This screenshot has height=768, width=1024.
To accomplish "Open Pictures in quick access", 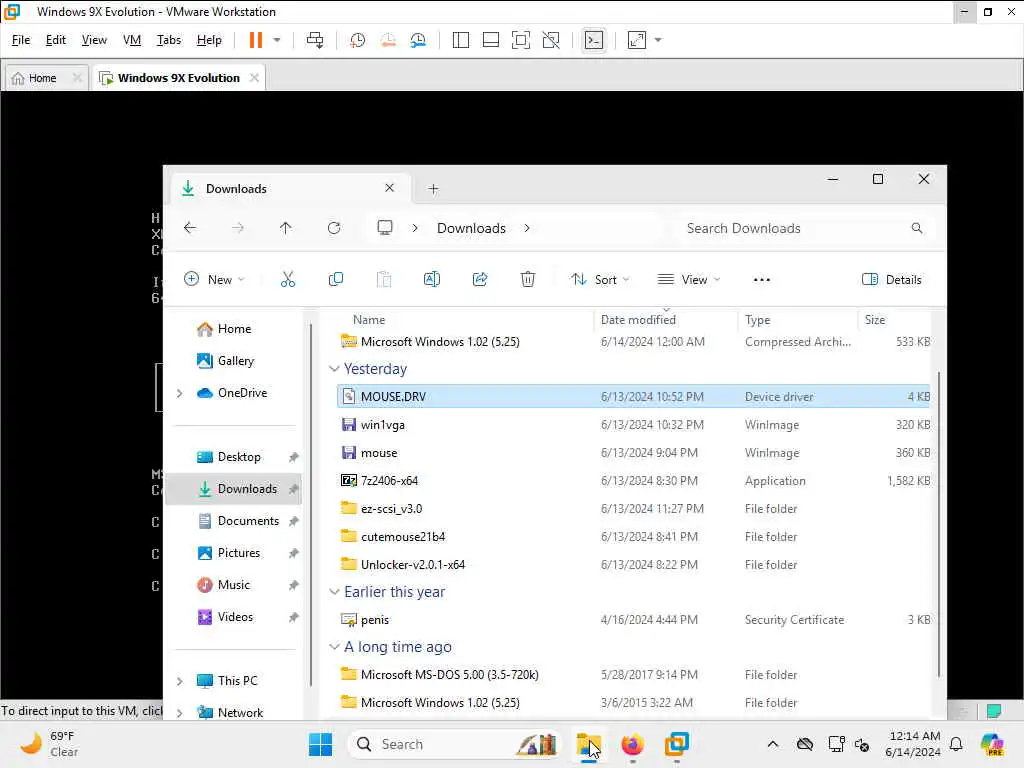I will tap(229, 552).
